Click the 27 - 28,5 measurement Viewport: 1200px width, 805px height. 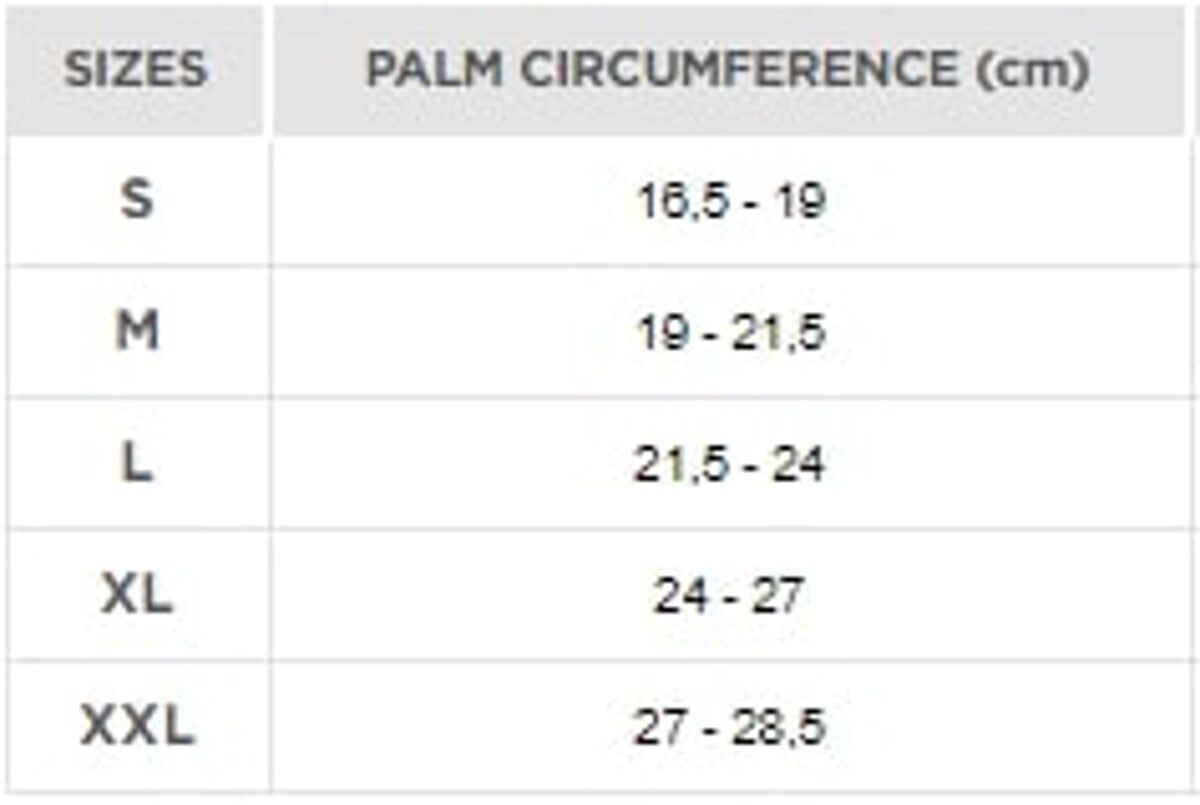tap(729, 728)
